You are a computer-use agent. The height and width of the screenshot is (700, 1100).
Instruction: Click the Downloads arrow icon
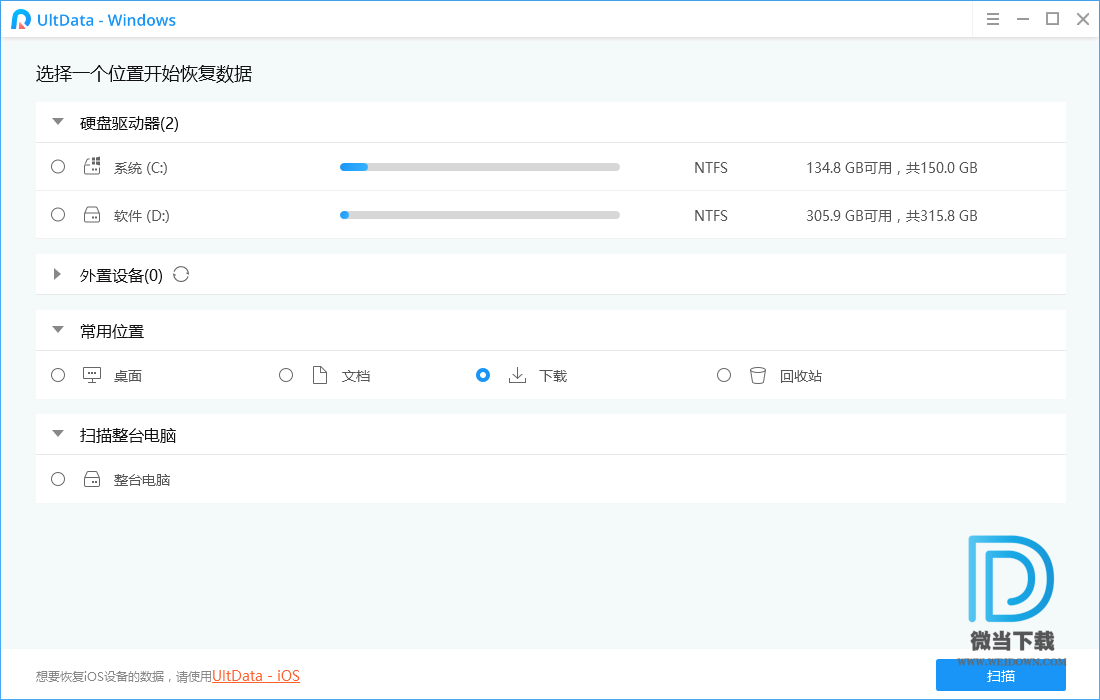click(x=517, y=375)
